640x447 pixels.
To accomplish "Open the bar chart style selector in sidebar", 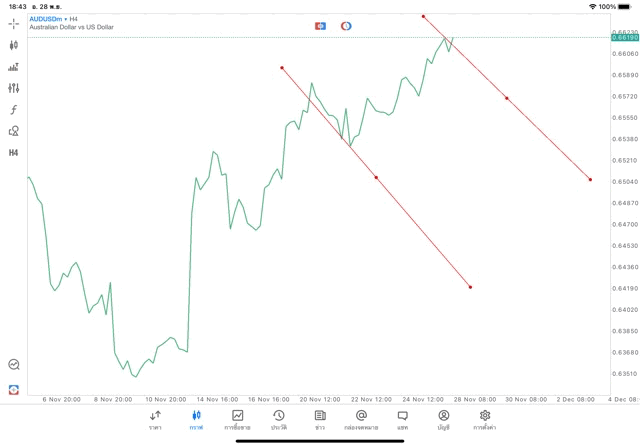I will click(14, 67).
